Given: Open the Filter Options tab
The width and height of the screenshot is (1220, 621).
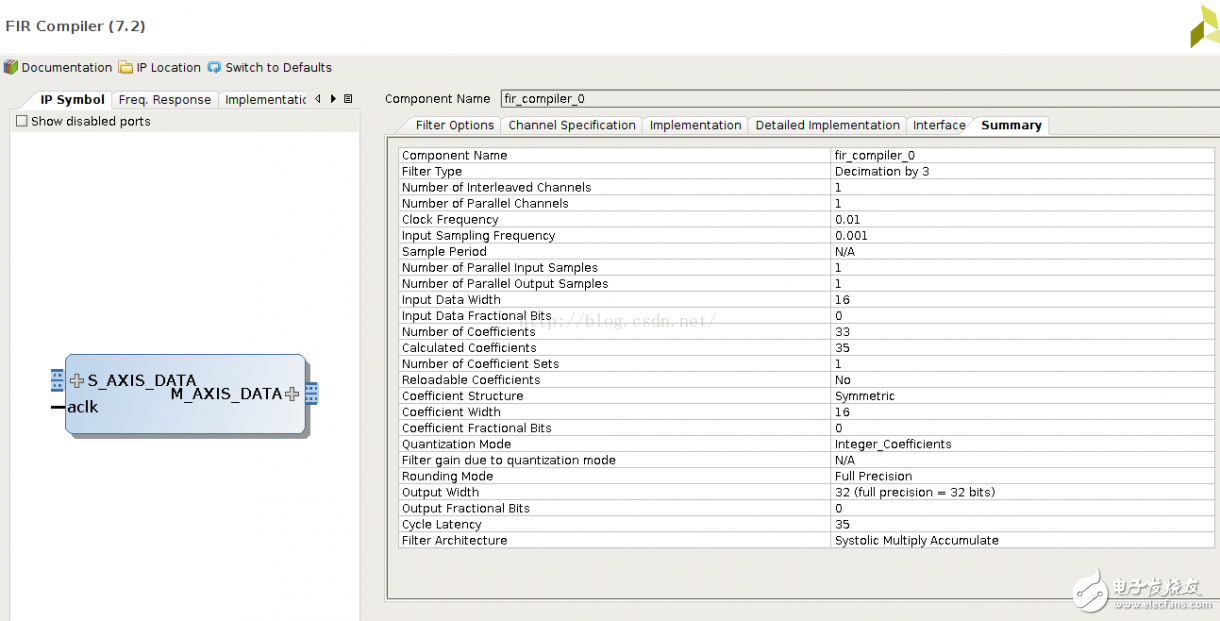Looking at the screenshot, I should [x=455, y=125].
